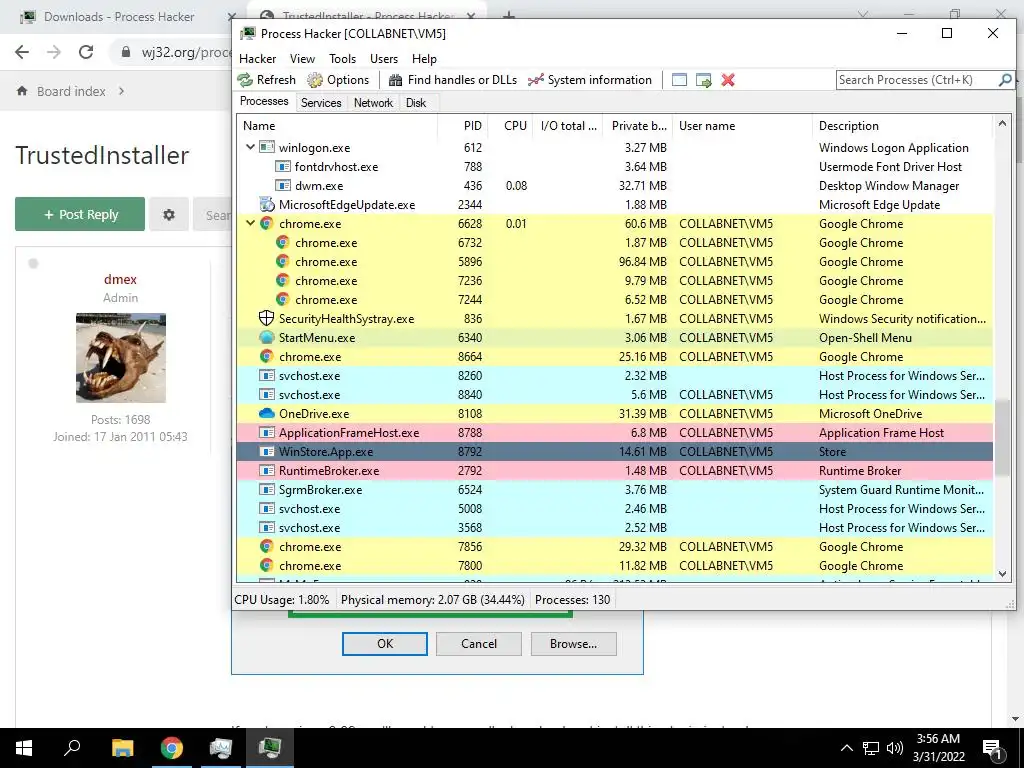Open the Tools menu
The height and width of the screenshot is (768, 1024).
[342, 59]
